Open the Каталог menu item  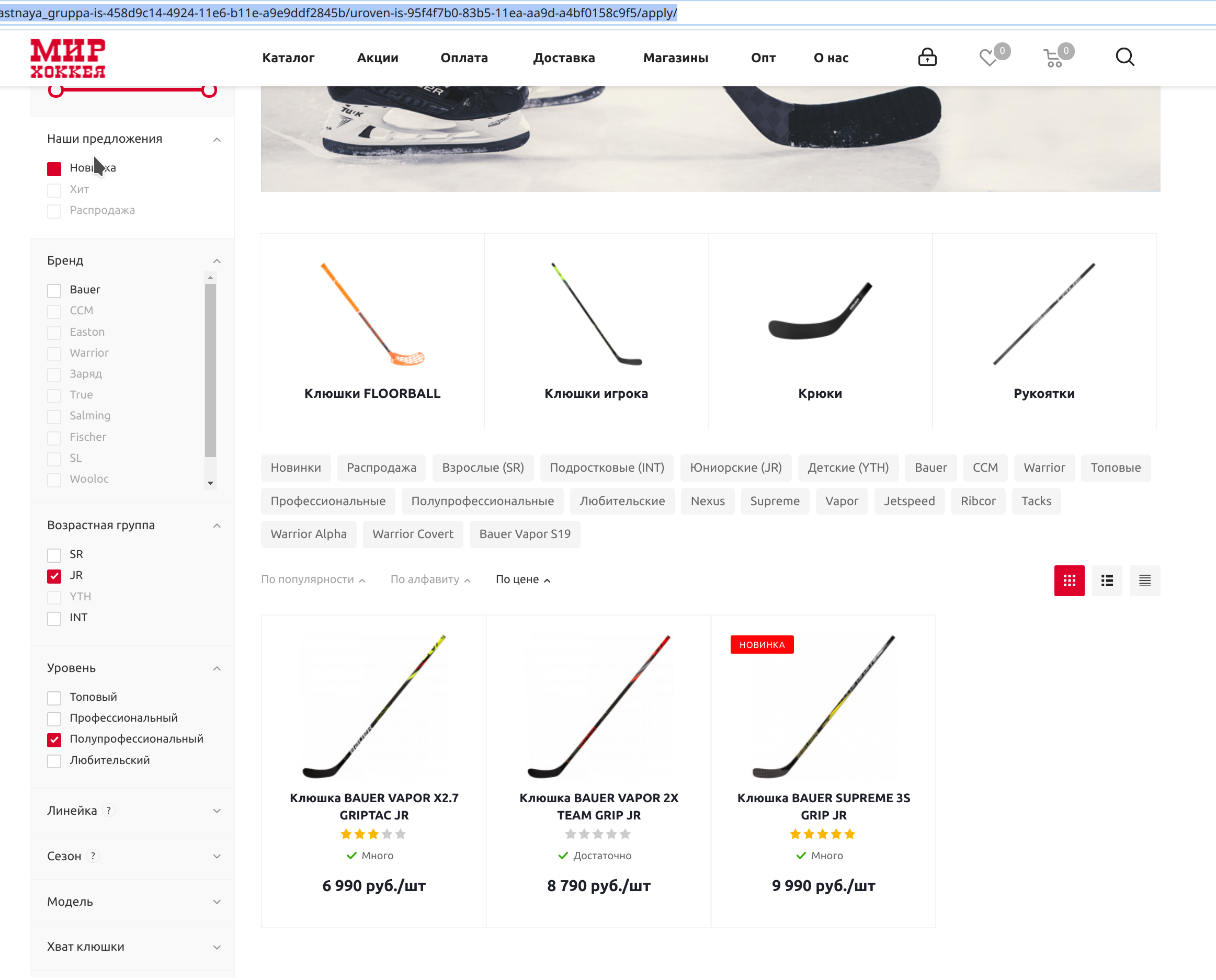(288, 58)
